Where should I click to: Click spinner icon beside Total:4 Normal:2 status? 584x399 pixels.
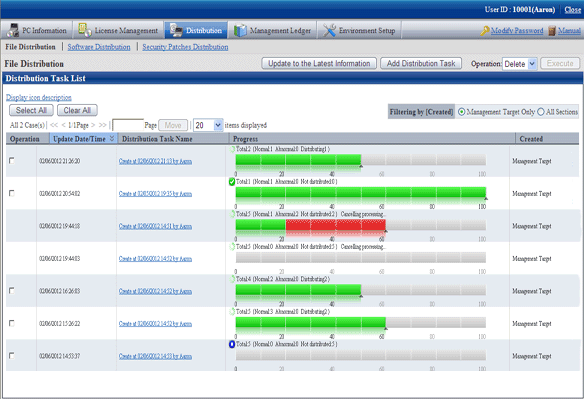point(232,279)
